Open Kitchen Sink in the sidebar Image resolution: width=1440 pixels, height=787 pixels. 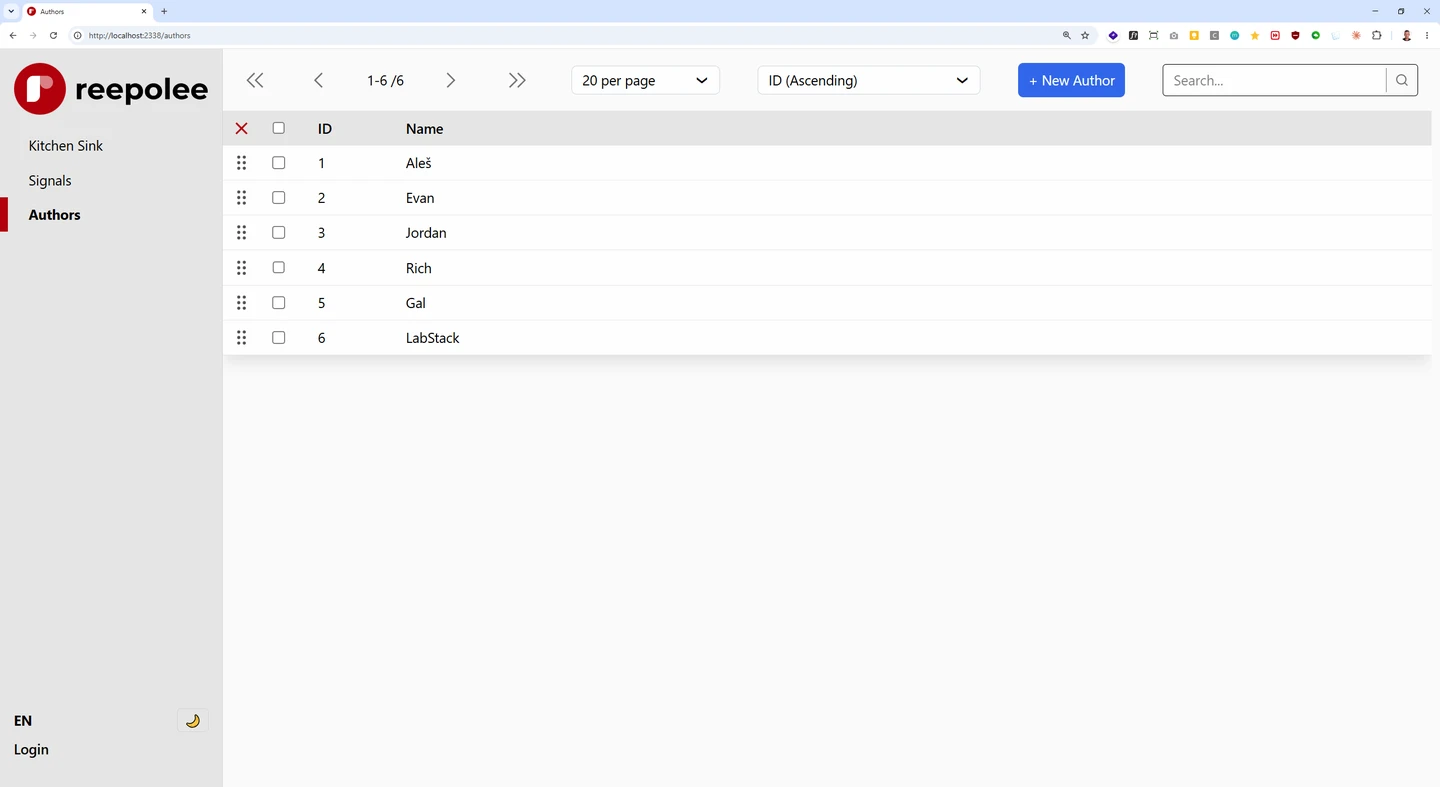tap(66, 146)
